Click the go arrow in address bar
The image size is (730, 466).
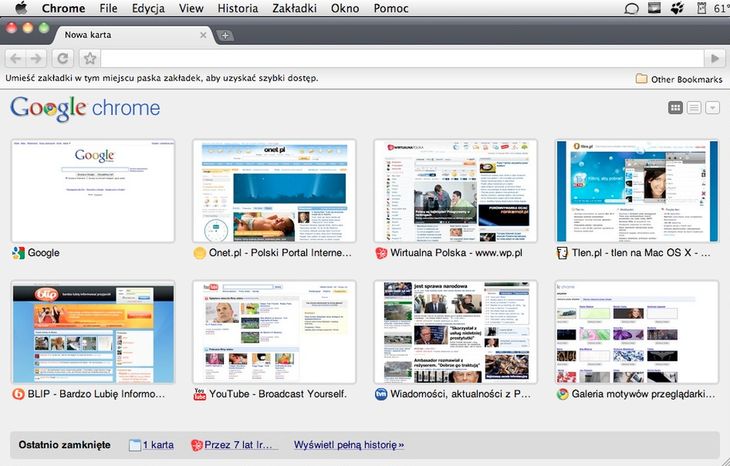pyautogui.click(x=715, y=59)
